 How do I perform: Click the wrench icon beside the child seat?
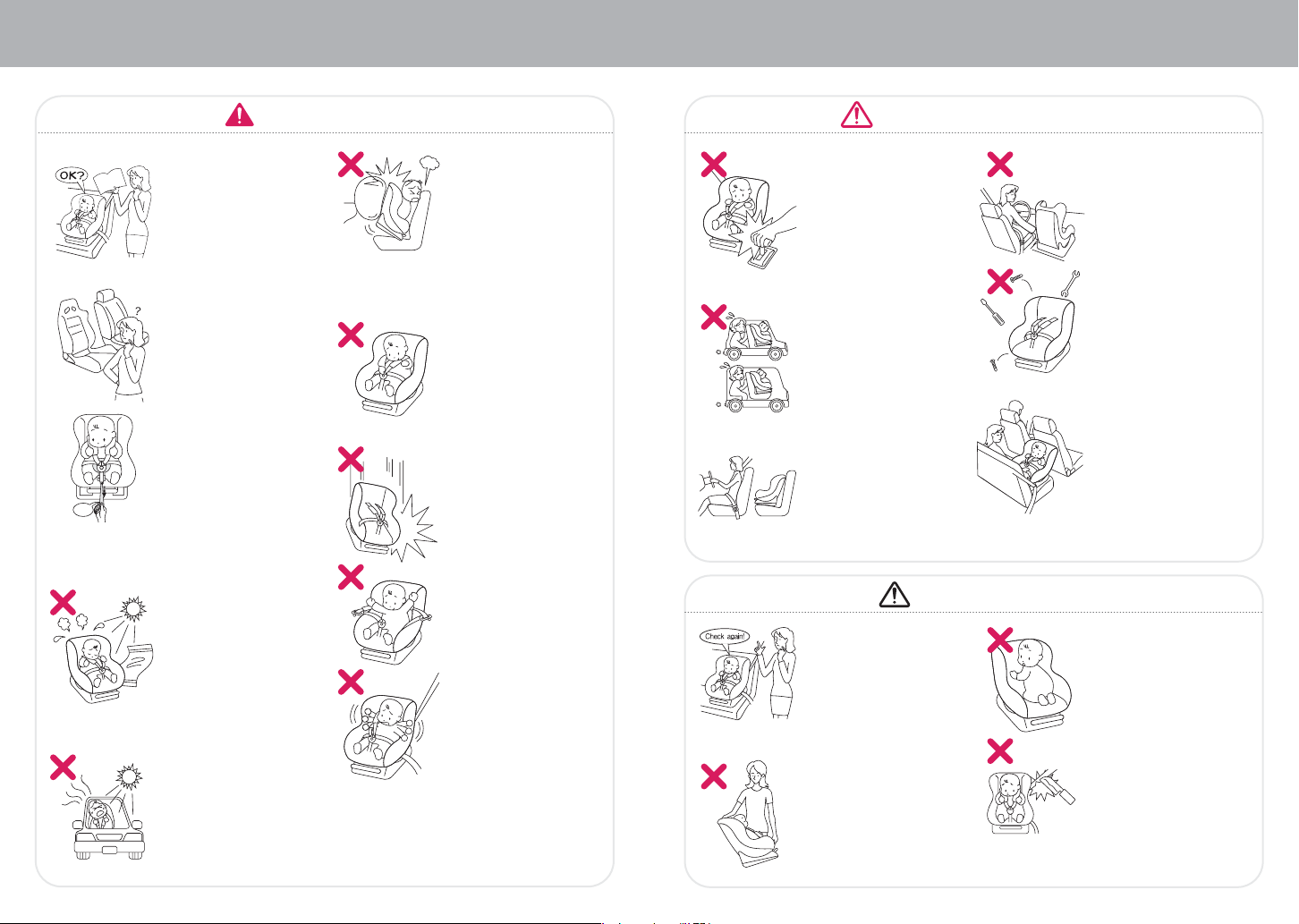(1069, 284)
